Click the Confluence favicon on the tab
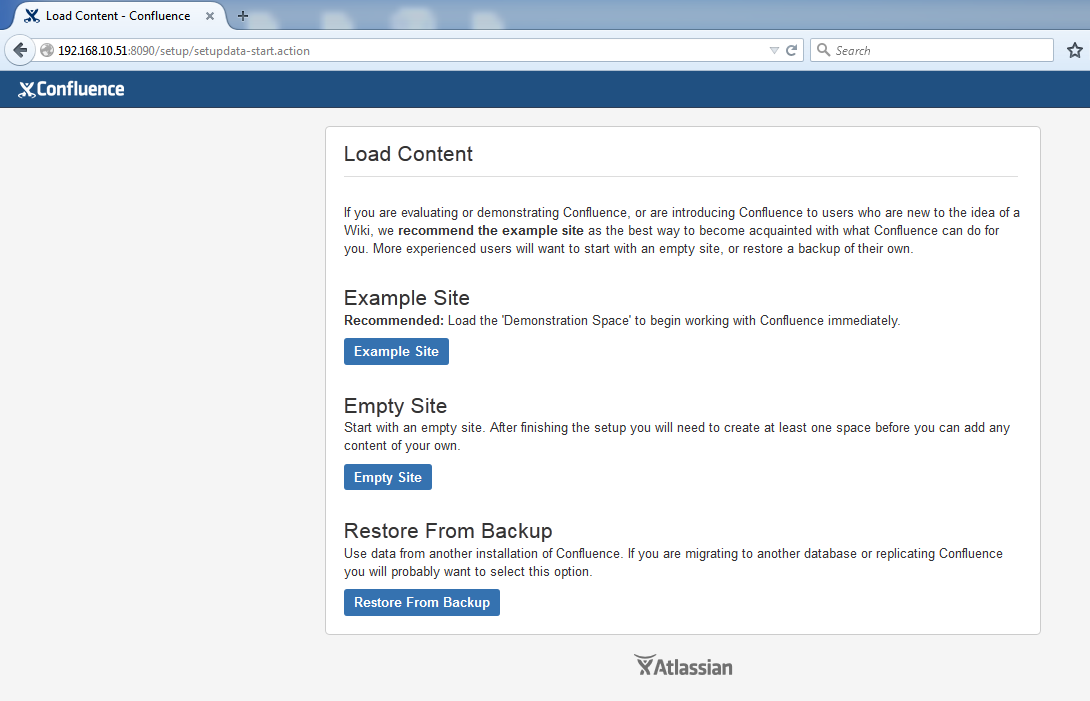 [x=32, y=16]
